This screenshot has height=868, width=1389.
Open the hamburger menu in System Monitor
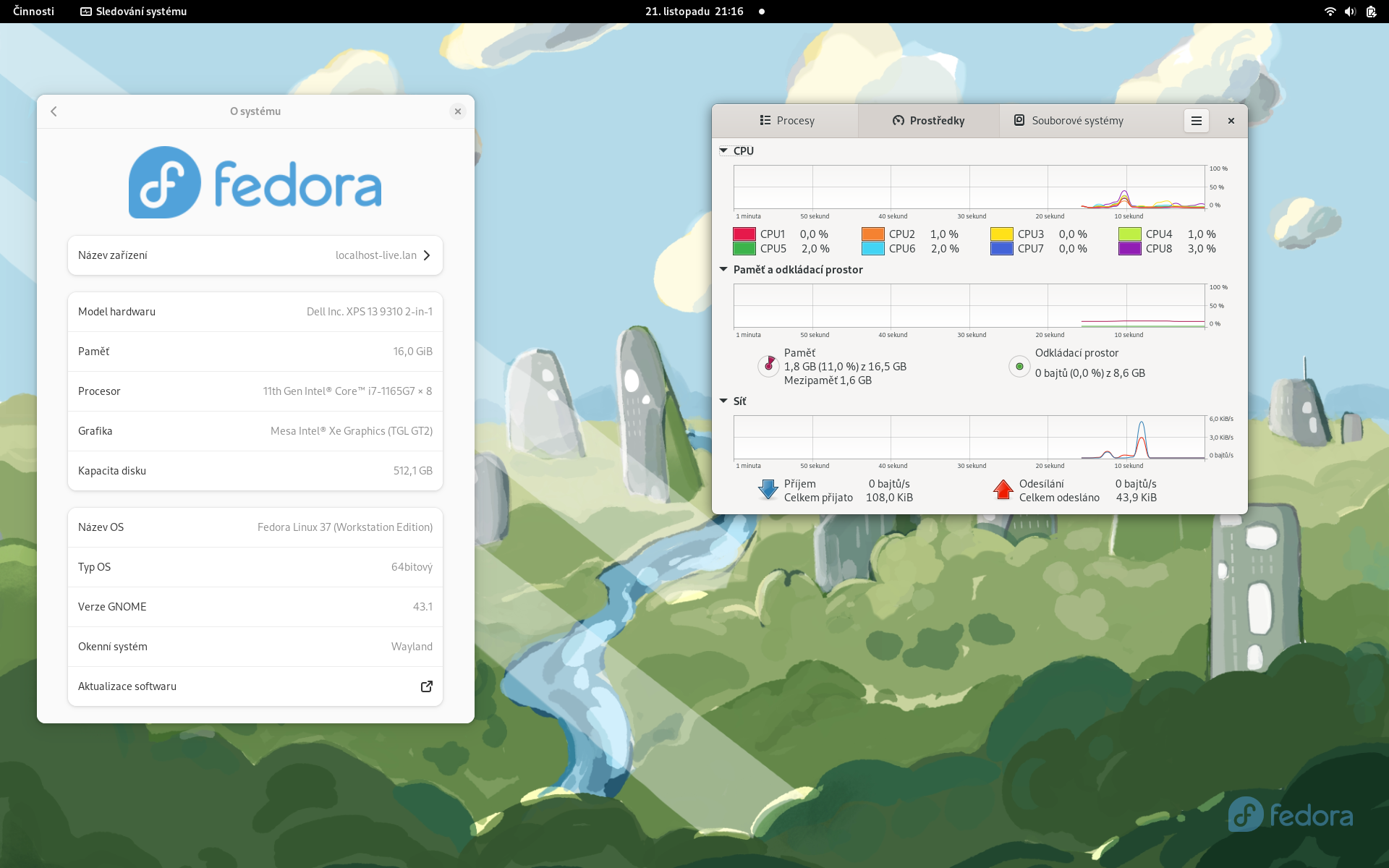click(x=1196, y=121)
